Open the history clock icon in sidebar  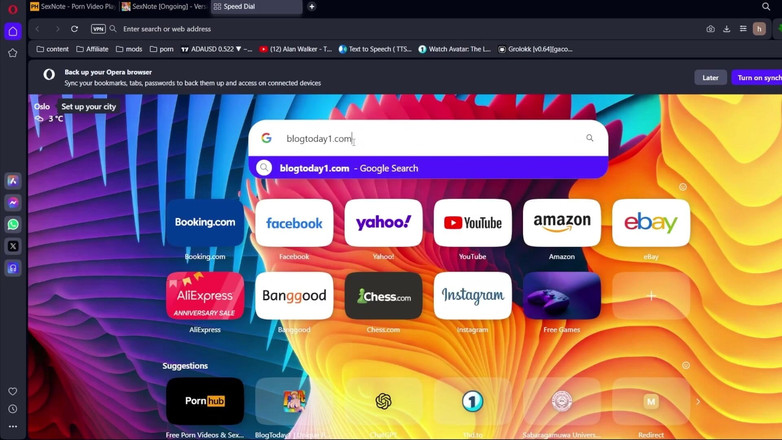[13, 409]
